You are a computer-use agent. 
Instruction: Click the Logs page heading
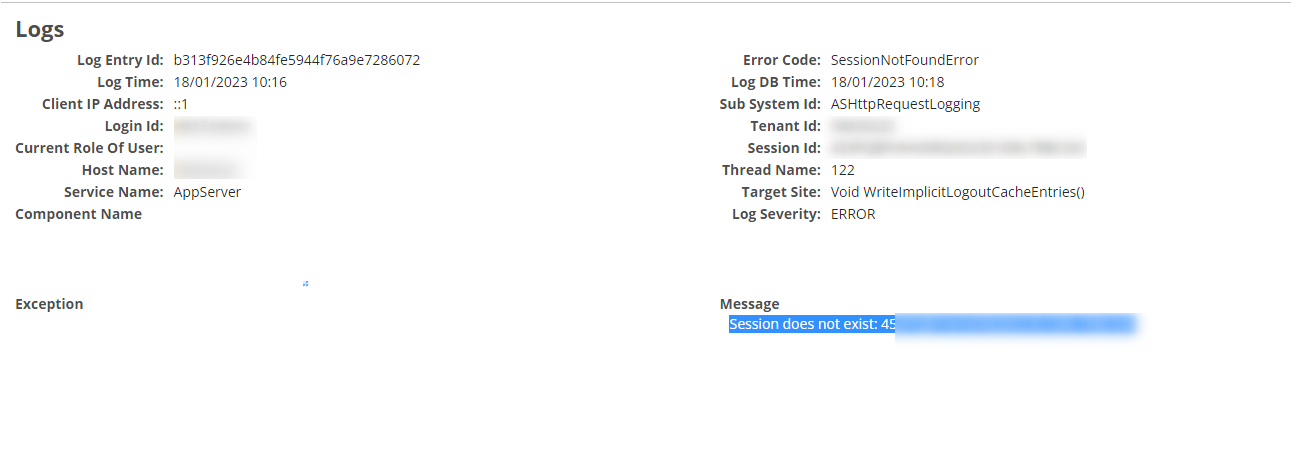click(40, 29)
